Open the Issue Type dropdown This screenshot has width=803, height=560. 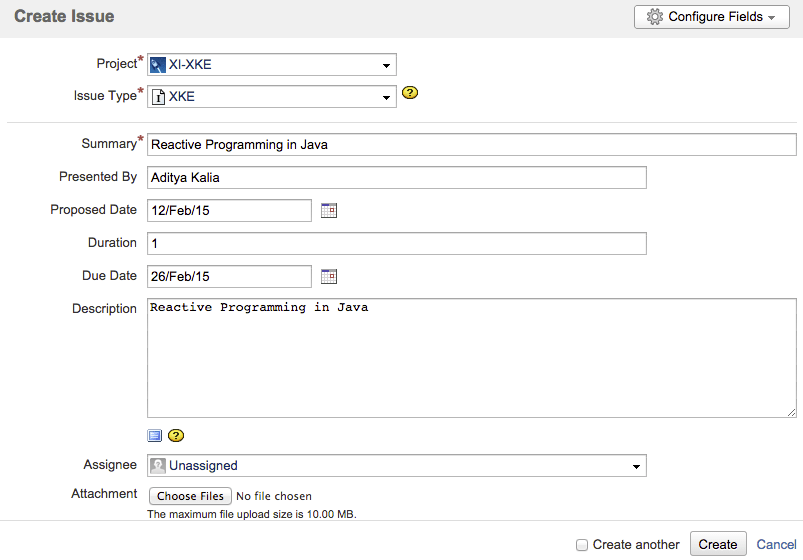tap(272, 97)
